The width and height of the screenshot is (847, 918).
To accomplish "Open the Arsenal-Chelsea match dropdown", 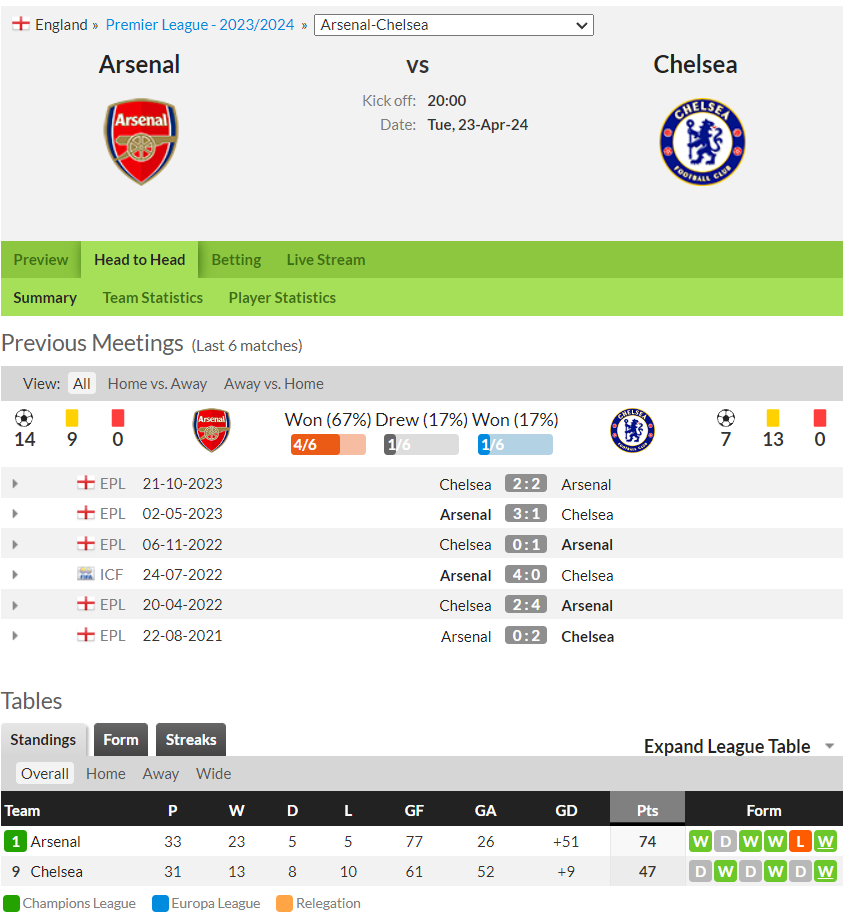I will pos(454,25).
